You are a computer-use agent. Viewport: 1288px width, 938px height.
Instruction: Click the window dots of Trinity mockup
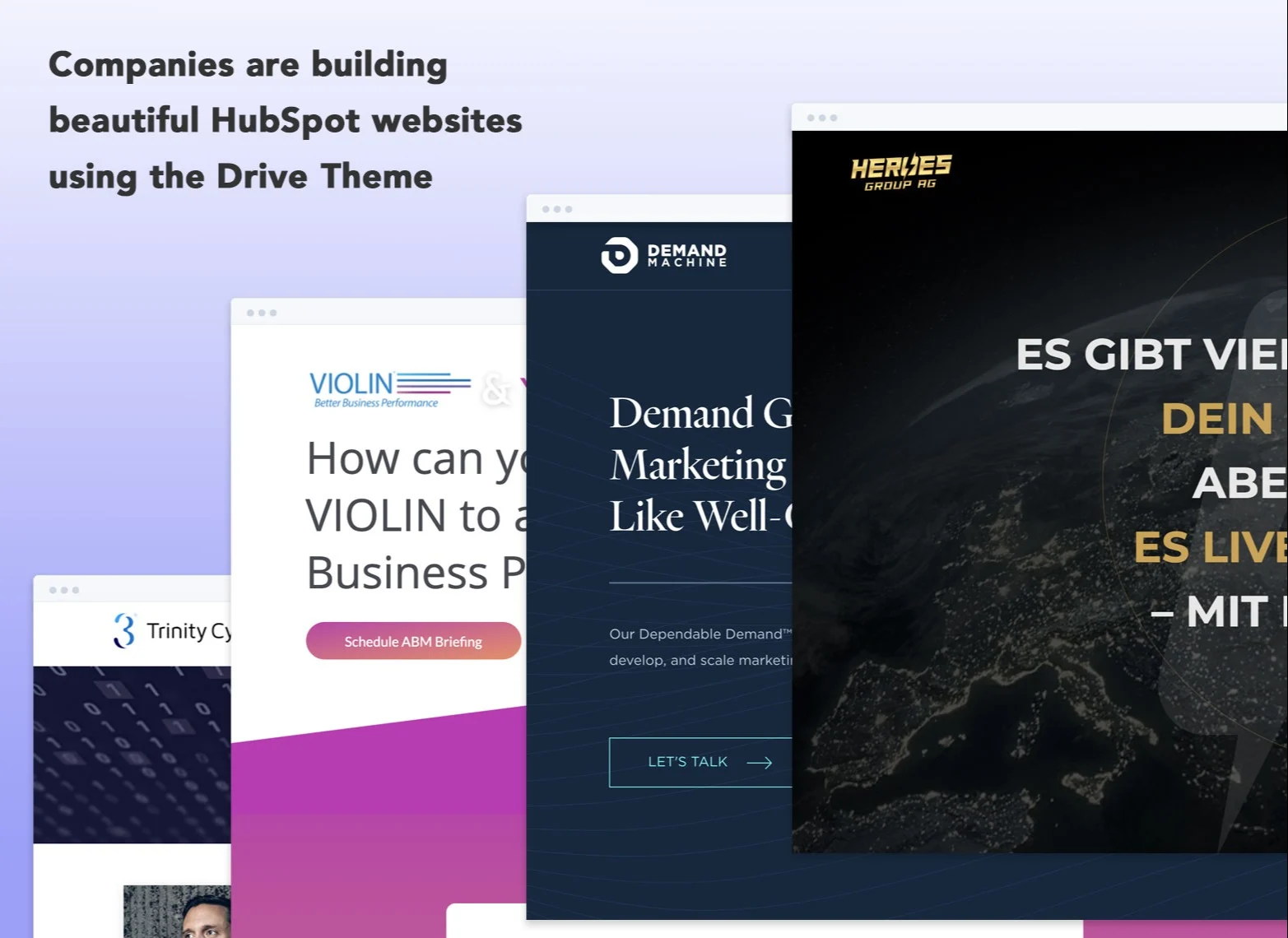[64, 590]
